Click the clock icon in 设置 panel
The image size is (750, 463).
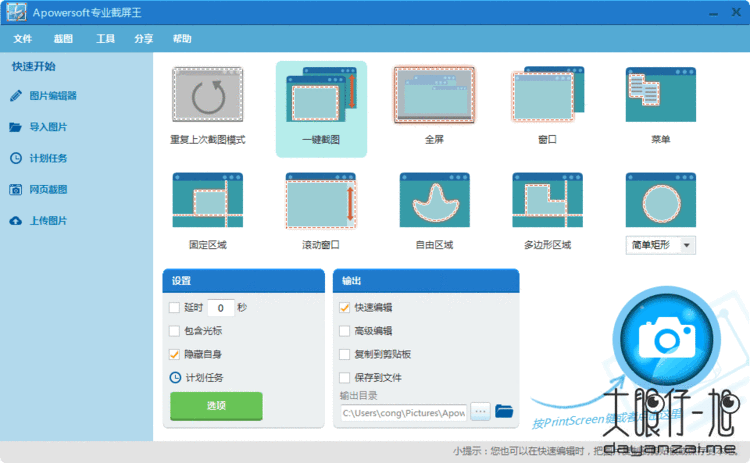pyautogui.click(x=176, y=378)
